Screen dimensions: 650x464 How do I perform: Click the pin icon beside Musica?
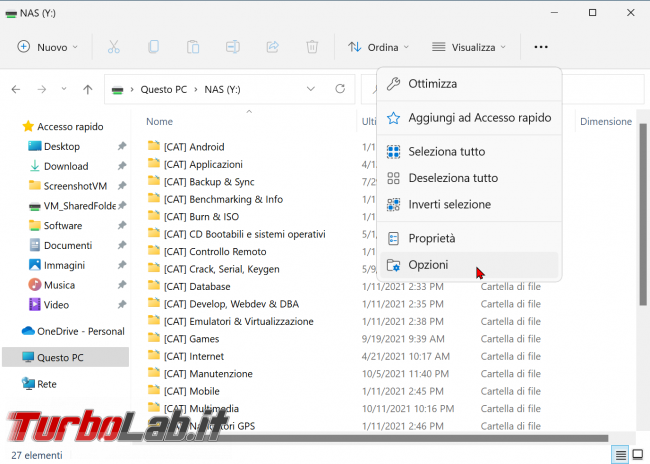click(121, 285)
